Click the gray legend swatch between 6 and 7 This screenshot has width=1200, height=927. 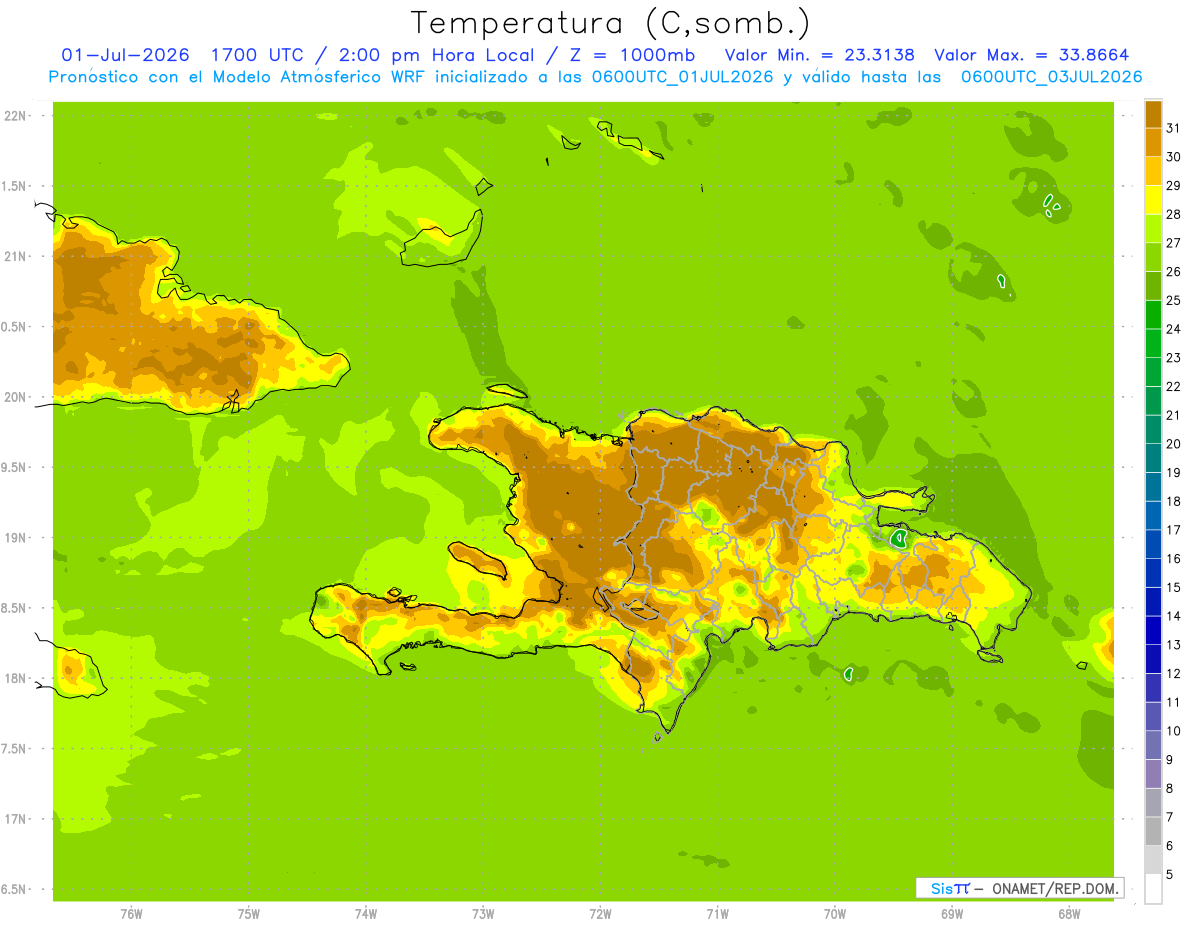coord(1153,831)
